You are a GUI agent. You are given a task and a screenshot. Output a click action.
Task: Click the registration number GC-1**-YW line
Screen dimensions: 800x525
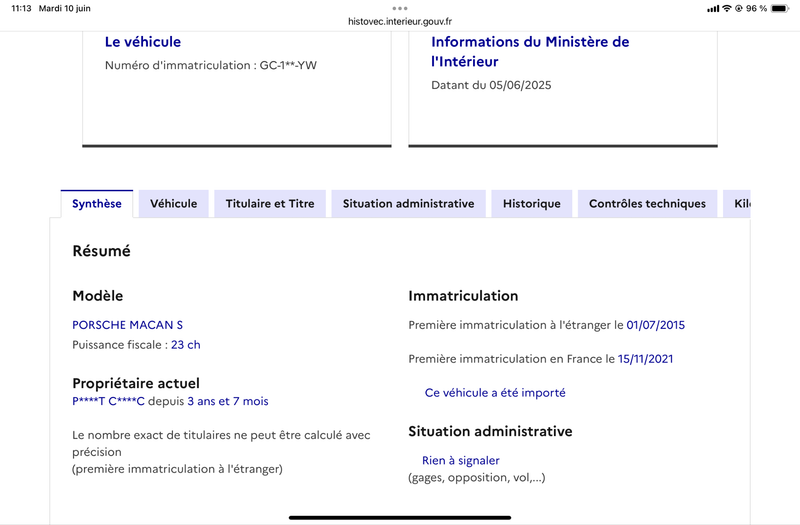(x=211, y=65)
